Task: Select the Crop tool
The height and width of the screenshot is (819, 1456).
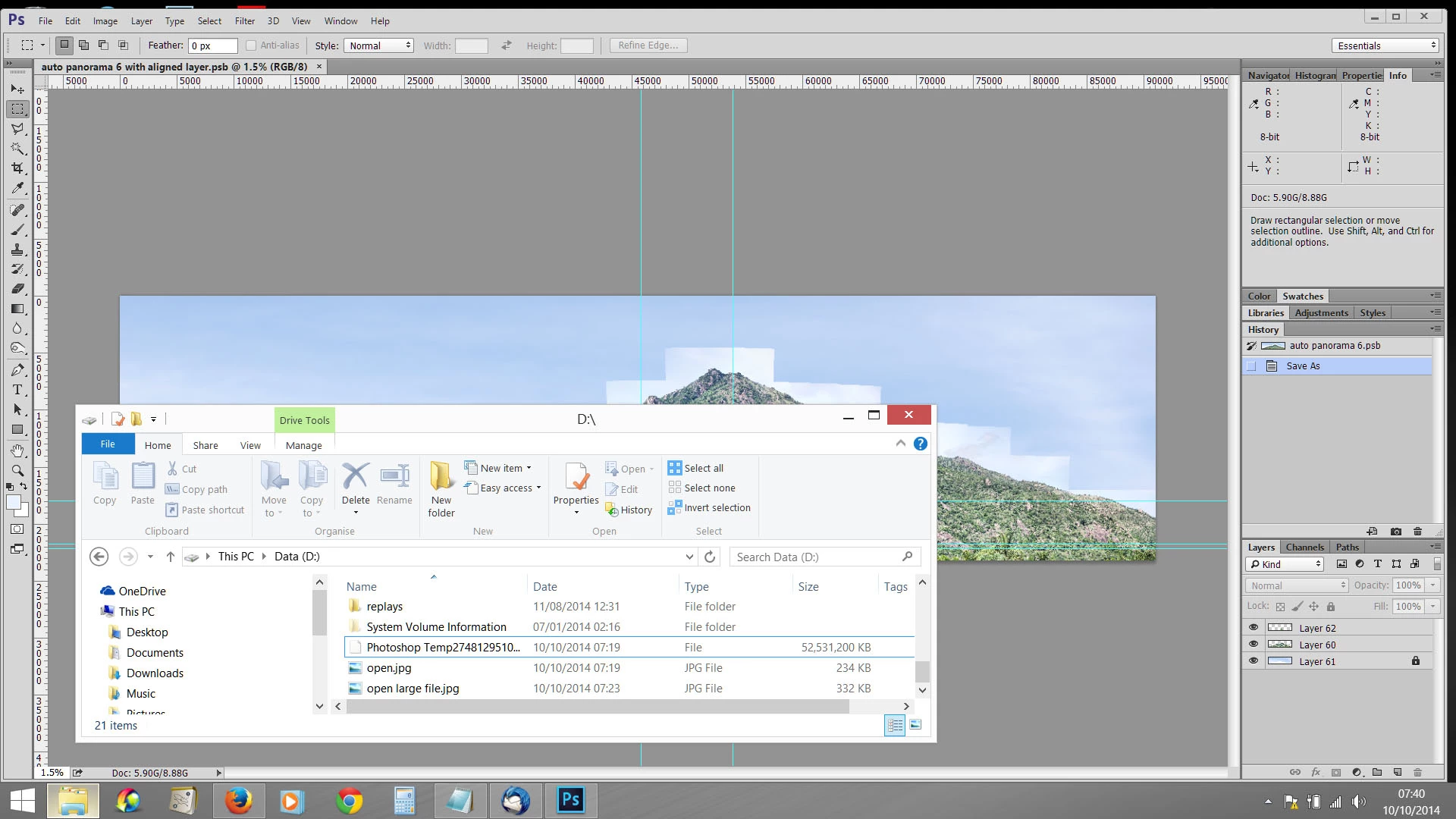Action: click(x=17, y=168)
